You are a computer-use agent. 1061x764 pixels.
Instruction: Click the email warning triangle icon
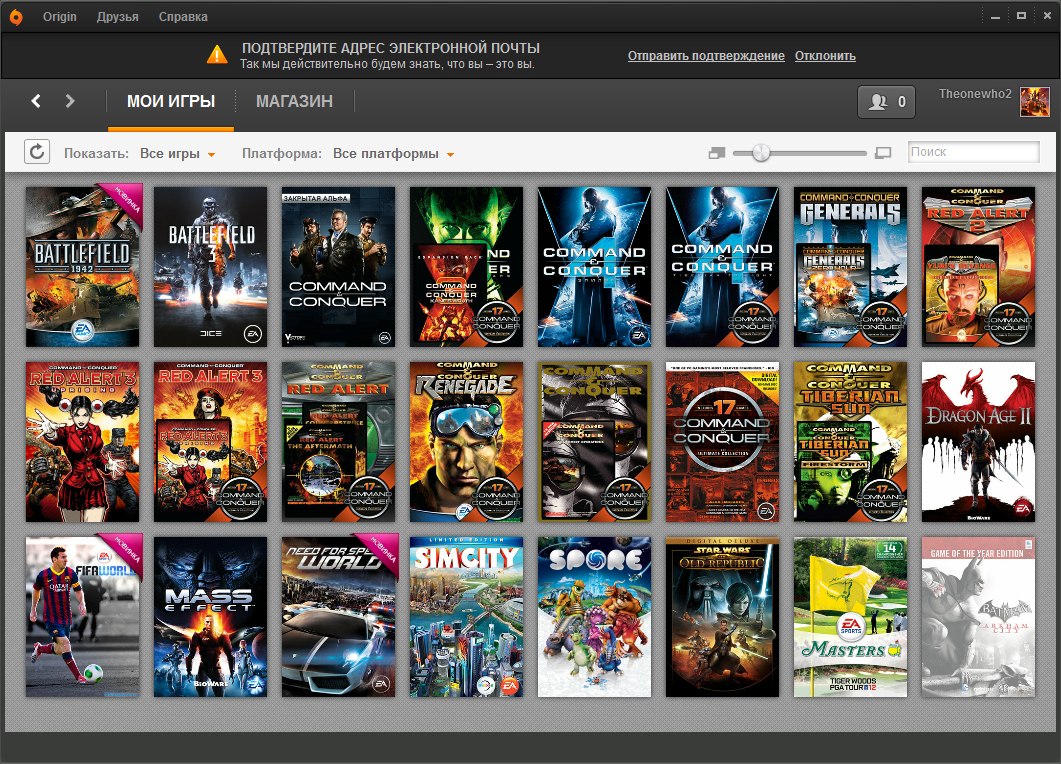[217, 54]
